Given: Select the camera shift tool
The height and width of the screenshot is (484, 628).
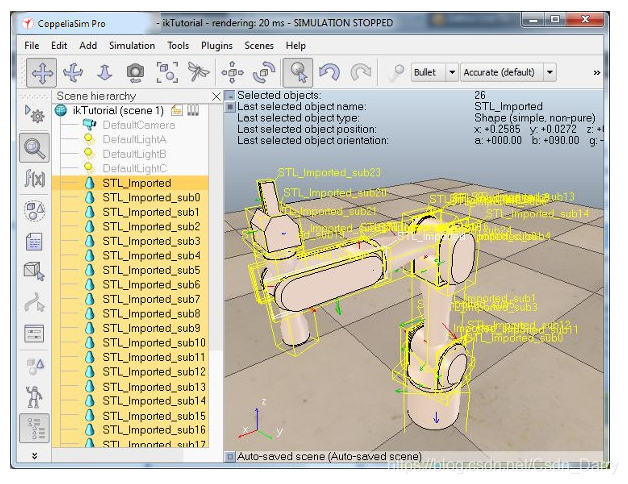Looking at the screenshot, I should pyautogui.click(x=105, y=73).
